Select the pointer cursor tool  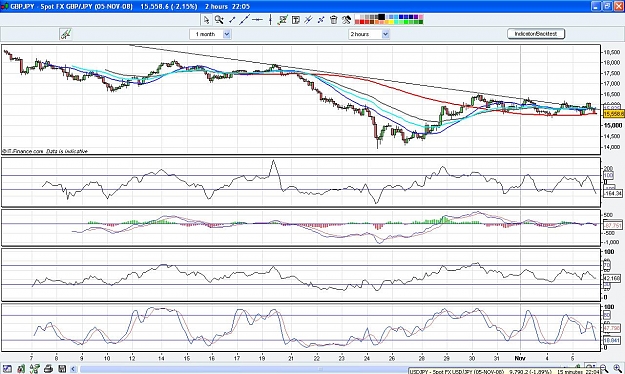point(206,20)
